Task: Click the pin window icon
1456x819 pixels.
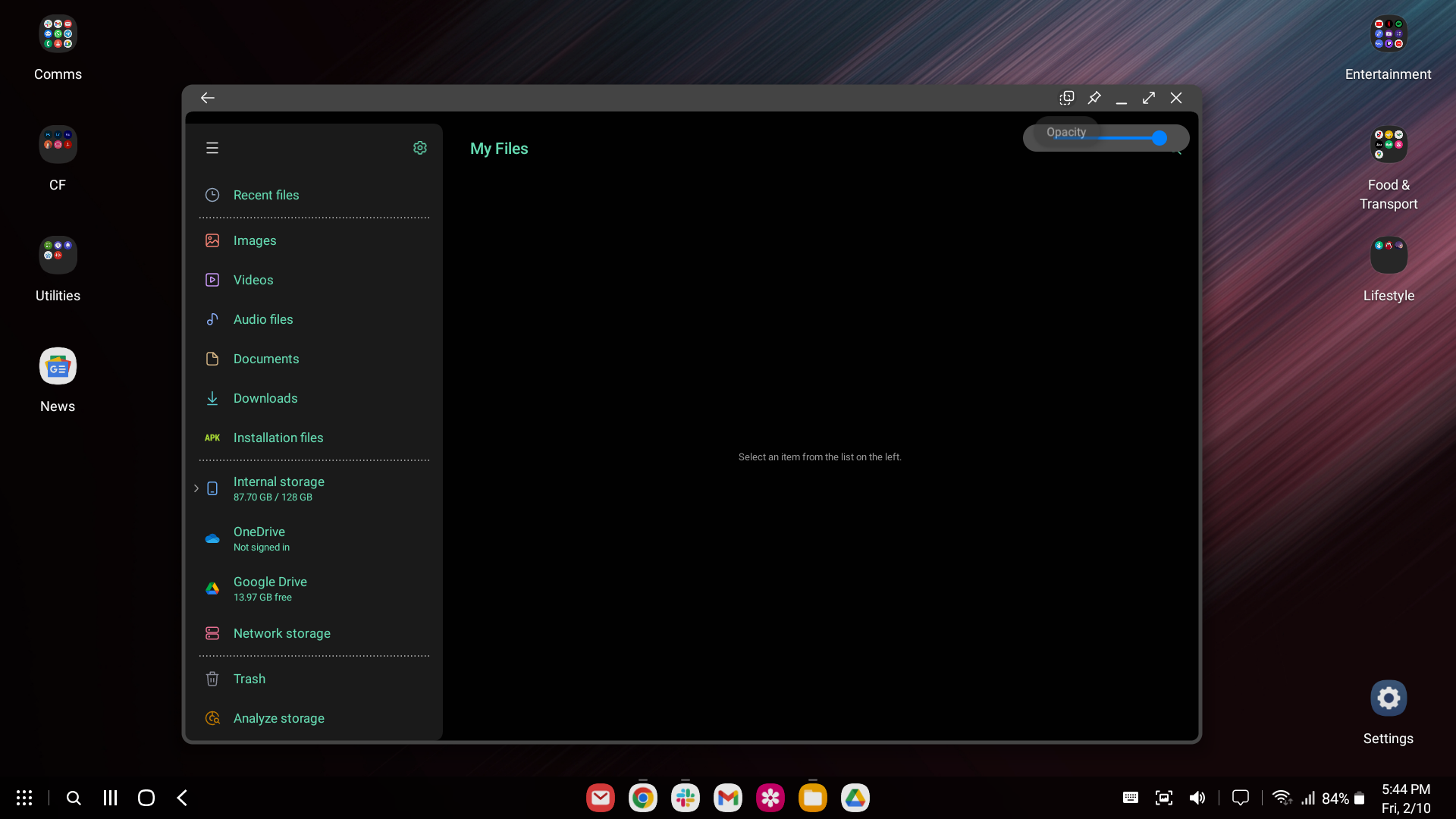Action: point(1094,98)
